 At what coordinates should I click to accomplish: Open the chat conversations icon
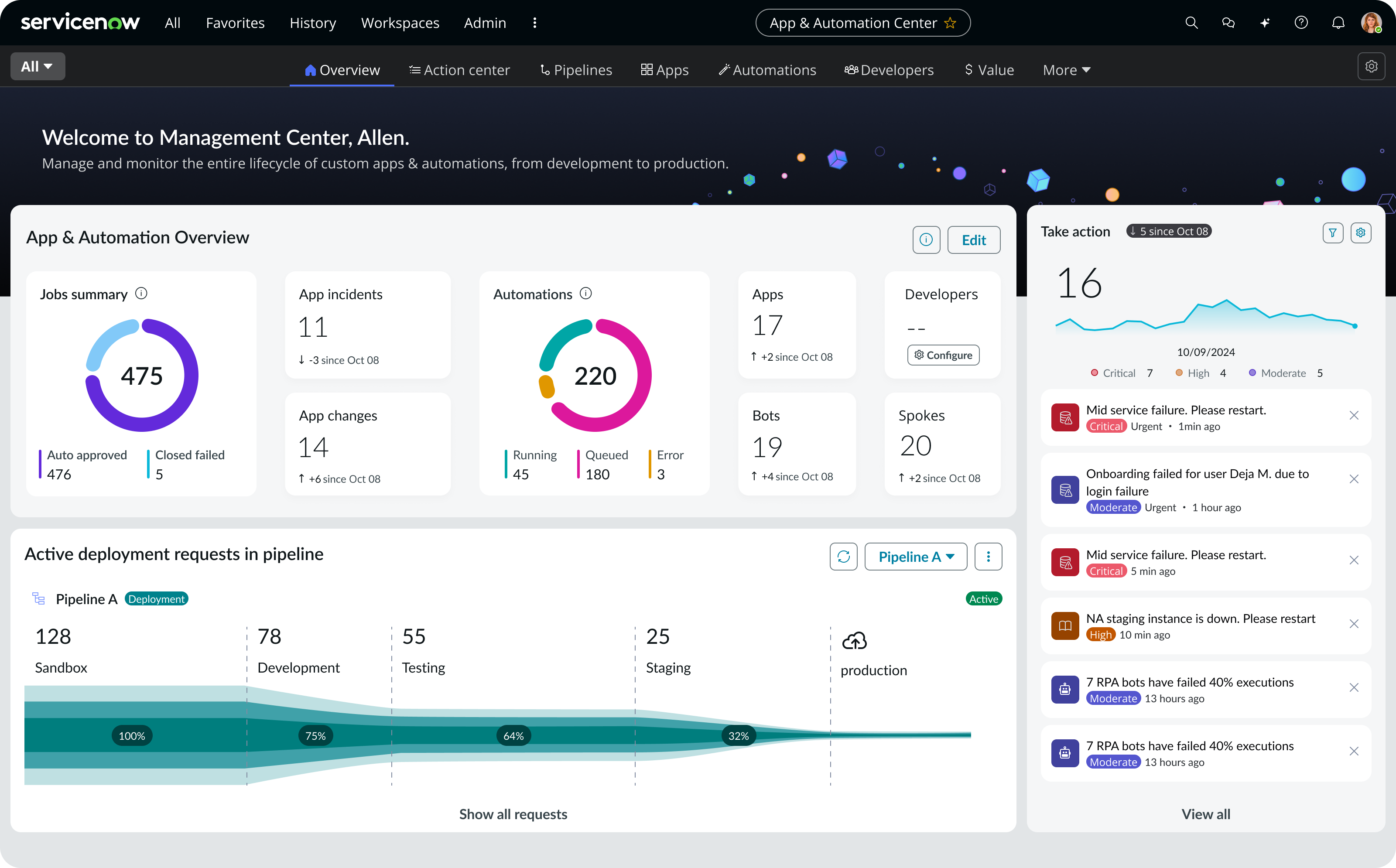click(1228, 23)
